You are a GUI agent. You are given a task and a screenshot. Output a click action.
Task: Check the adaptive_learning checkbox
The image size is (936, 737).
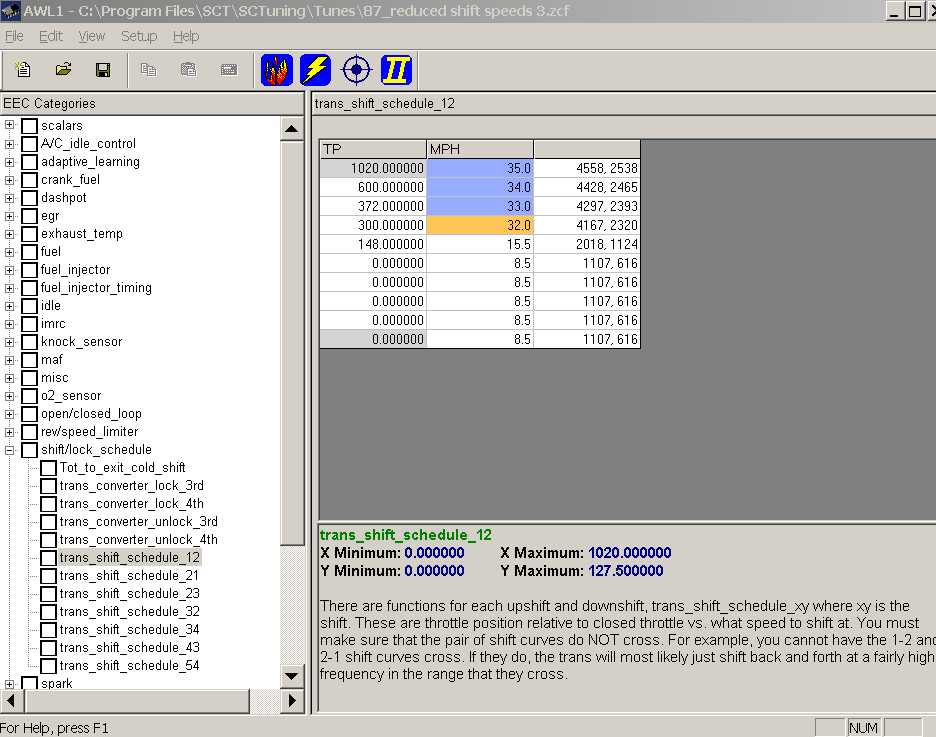(x=29, y=162)
